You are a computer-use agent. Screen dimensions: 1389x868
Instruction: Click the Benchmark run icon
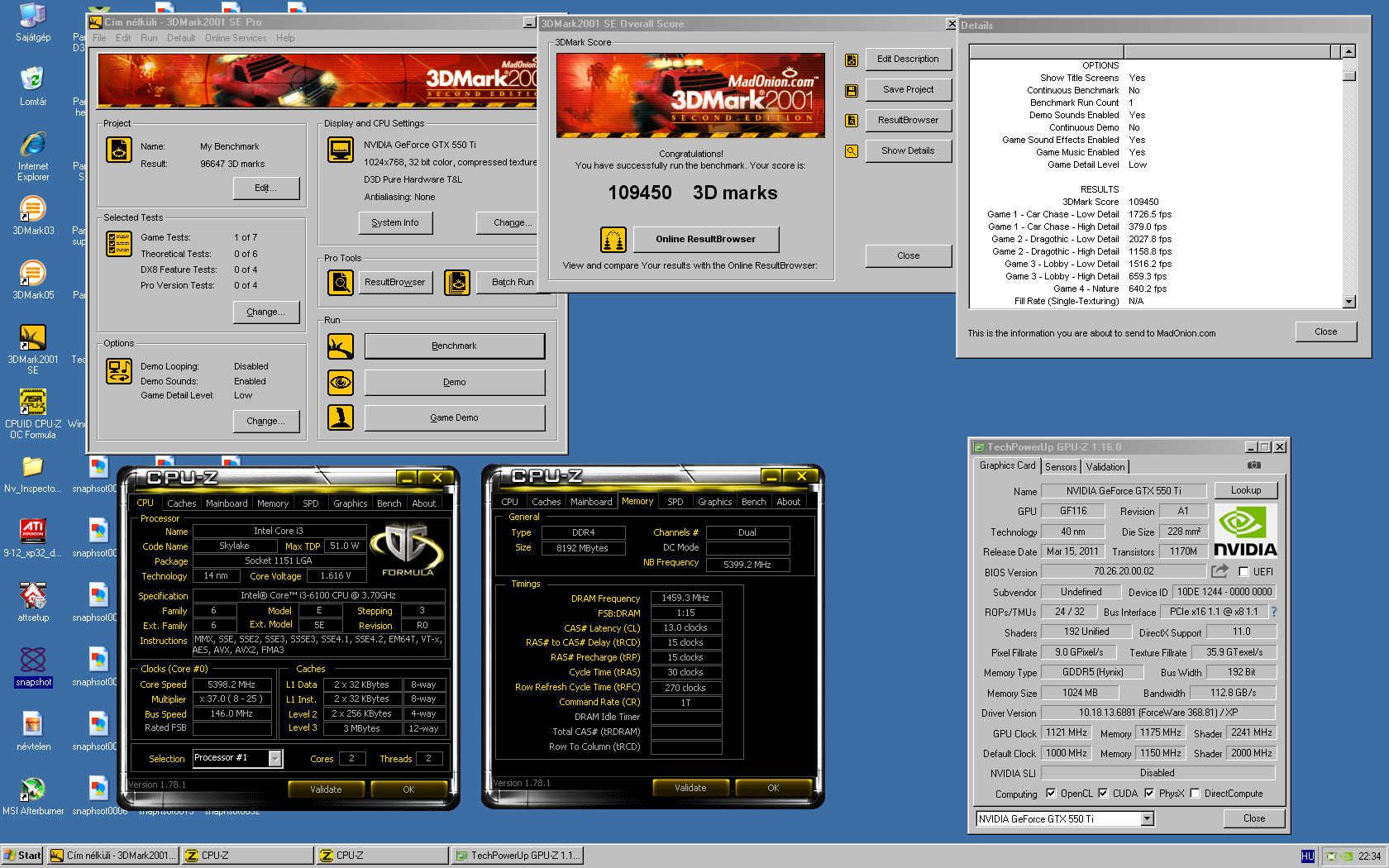coord(341,346)
